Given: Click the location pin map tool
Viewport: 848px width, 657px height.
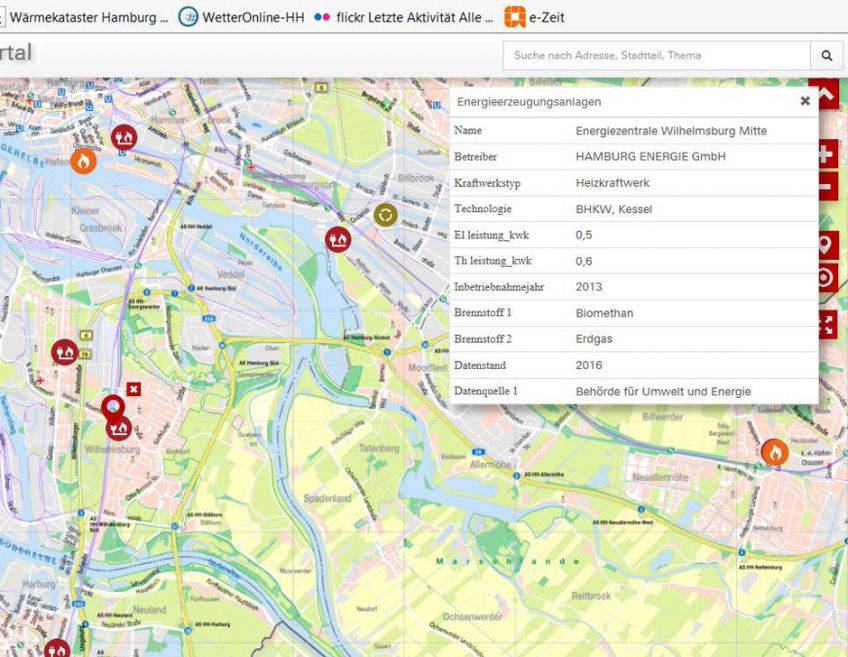Looking at the screenshot, I should click(x=826, y=244).
